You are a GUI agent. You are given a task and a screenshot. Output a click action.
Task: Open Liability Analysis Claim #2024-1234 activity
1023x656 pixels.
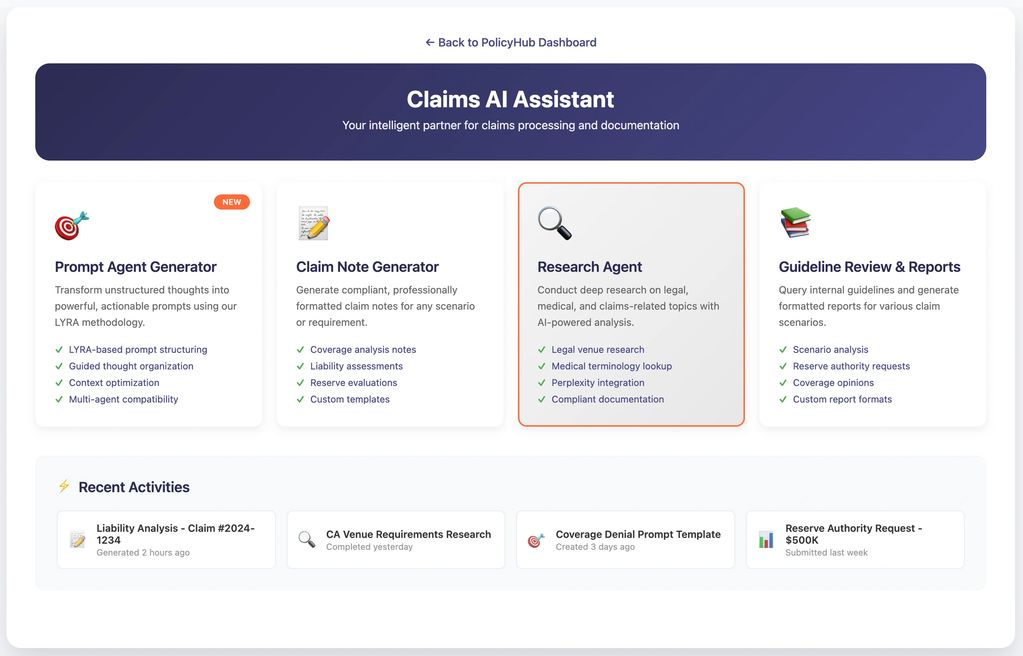175,534
